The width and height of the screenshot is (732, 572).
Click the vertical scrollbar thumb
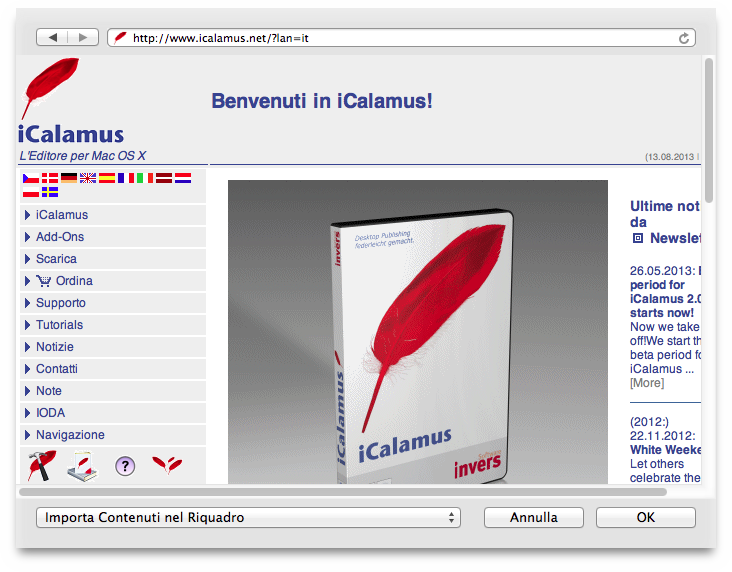[709, 130]
